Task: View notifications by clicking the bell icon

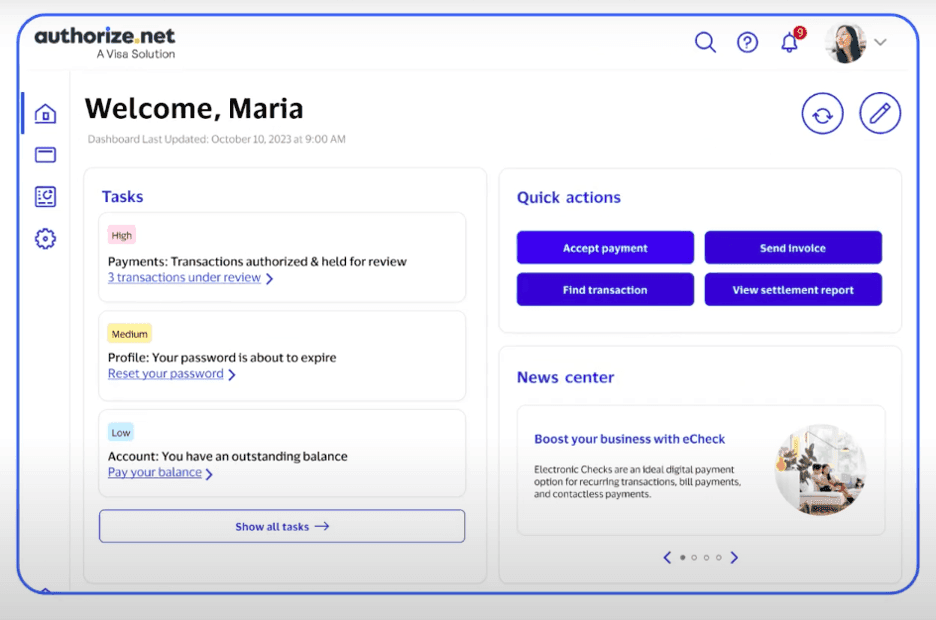Action: [789, 42]
